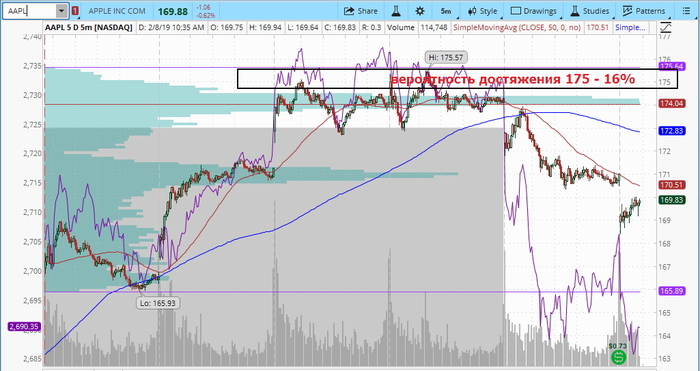The image size is (700, 371).
Task: Click the green 169.83 last price tag
Action: (x=673, y=200)
